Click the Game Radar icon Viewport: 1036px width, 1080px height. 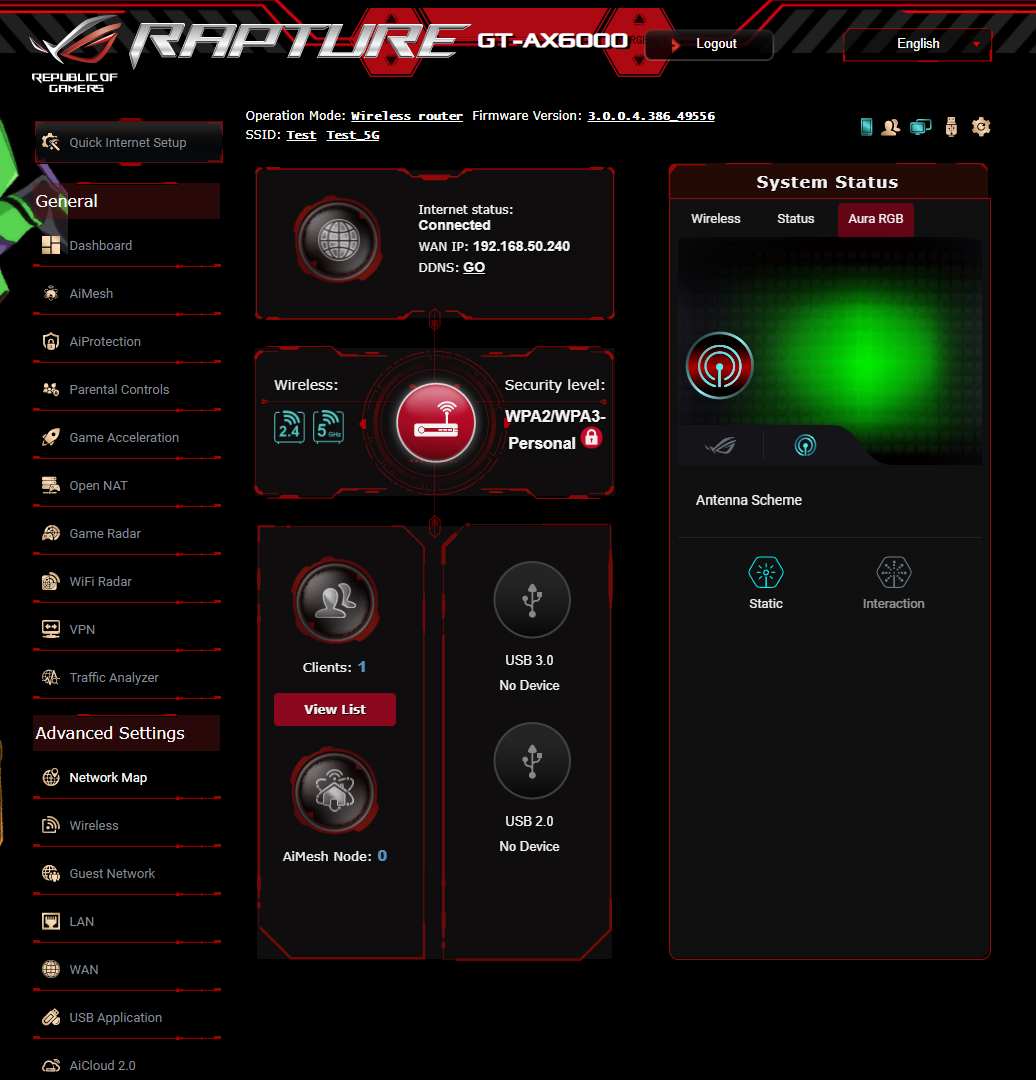point(51,533)
